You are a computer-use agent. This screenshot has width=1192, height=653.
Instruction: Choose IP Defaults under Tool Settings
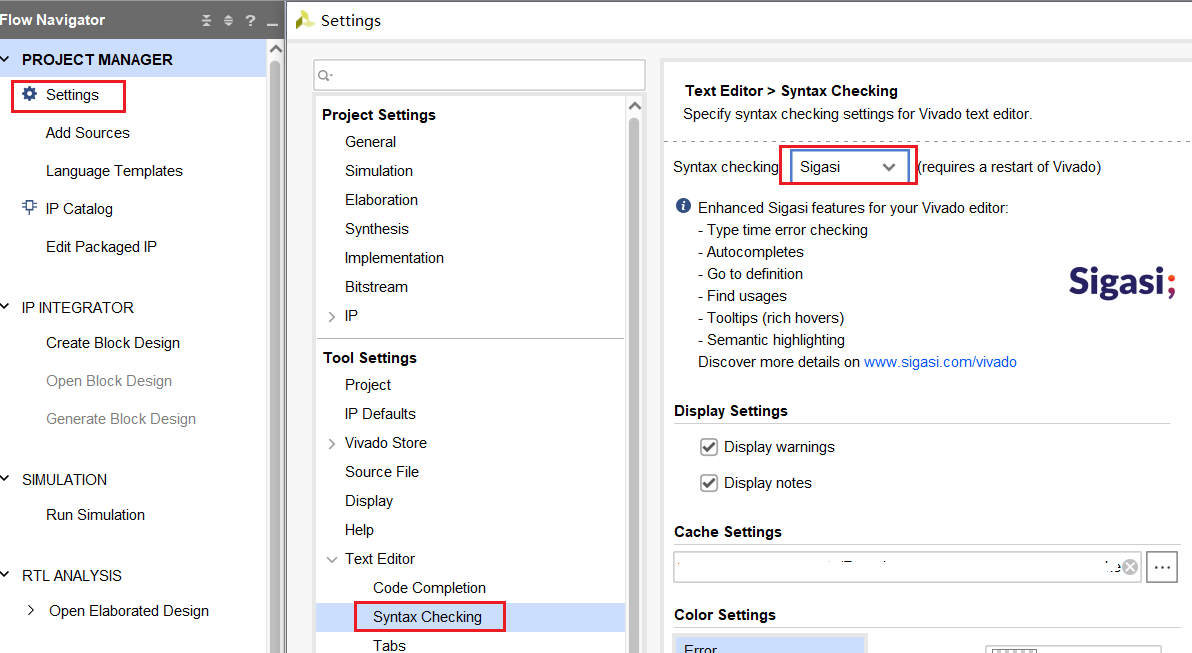[380, 414]
